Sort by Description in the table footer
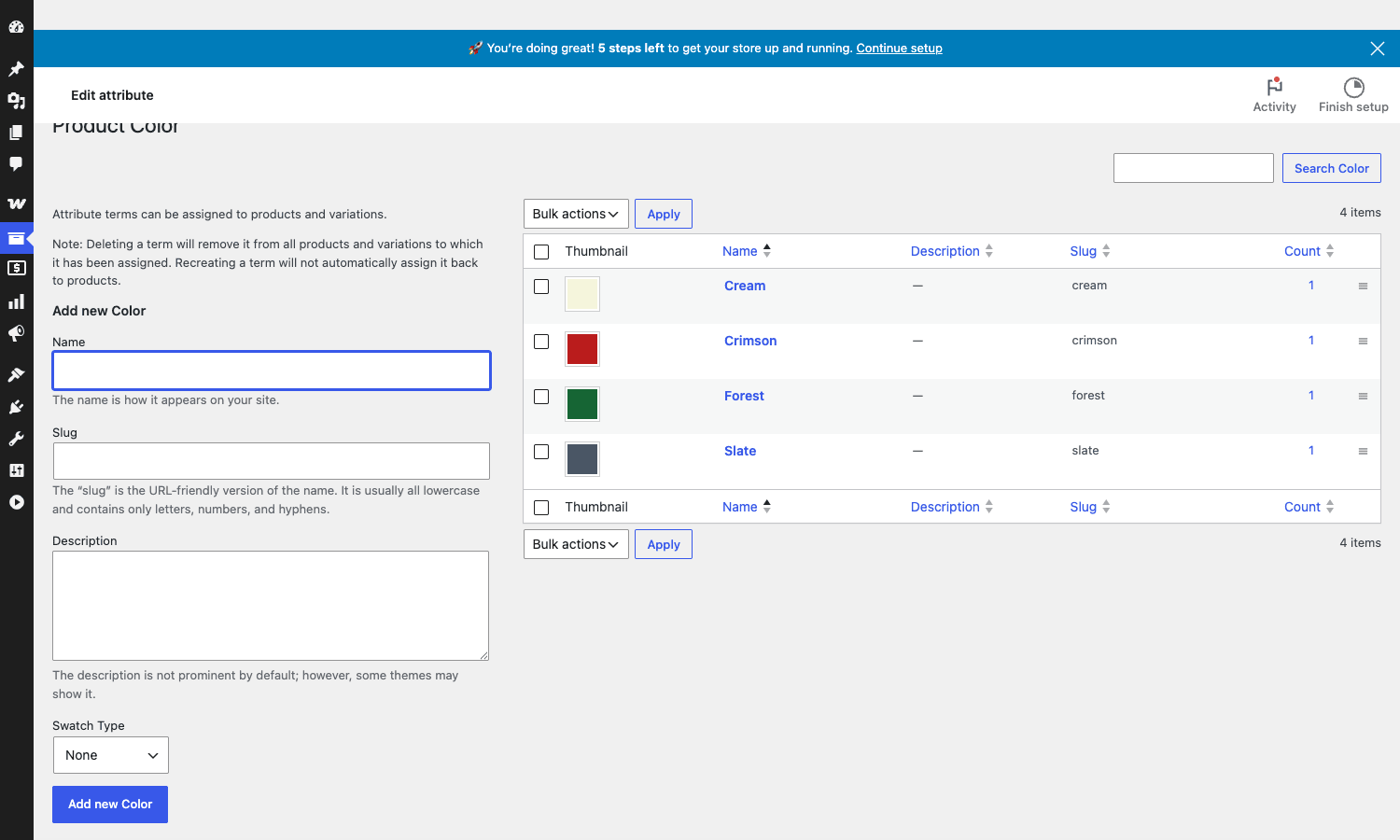This screenshot has width=1400, height=840. pos(952,507)
